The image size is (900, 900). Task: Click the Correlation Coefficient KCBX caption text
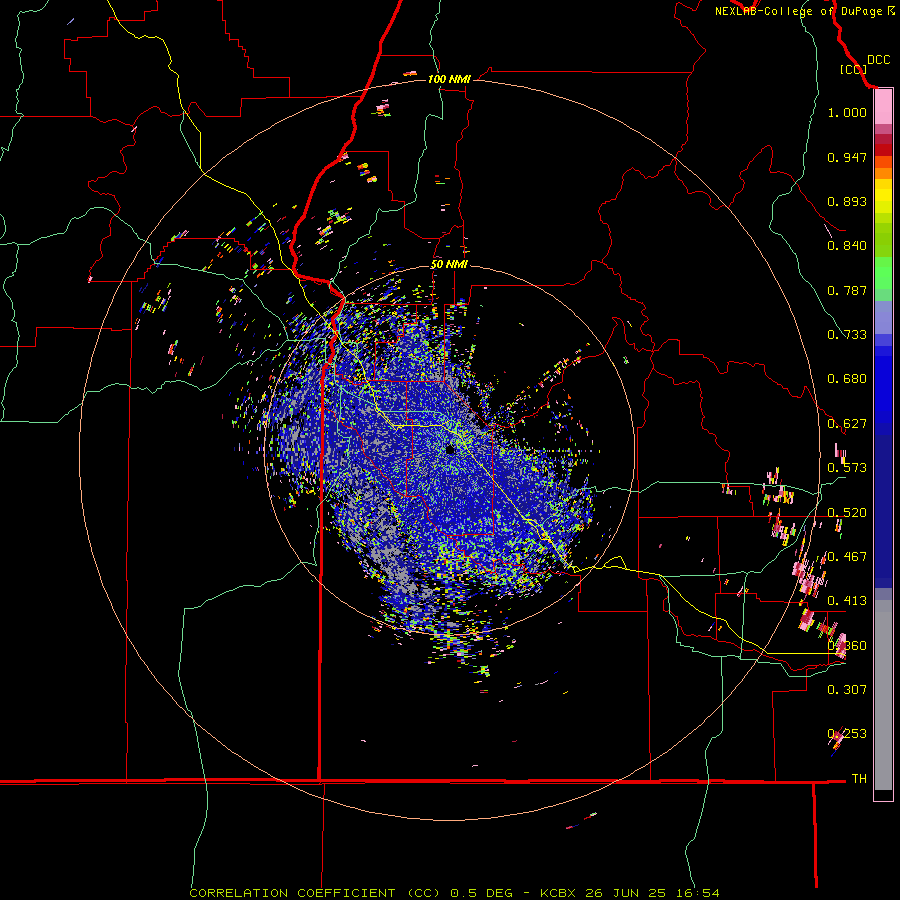(454, 893)
